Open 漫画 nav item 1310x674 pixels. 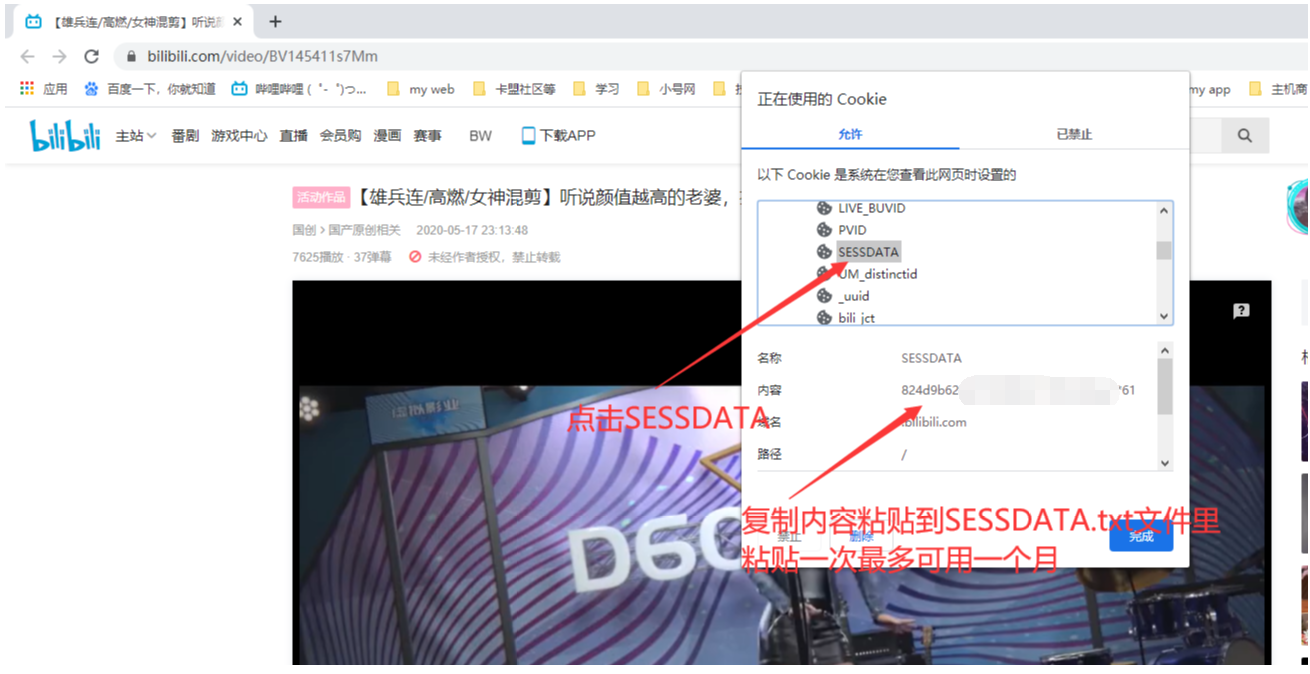pyautogui.click(x=387, y=136)
